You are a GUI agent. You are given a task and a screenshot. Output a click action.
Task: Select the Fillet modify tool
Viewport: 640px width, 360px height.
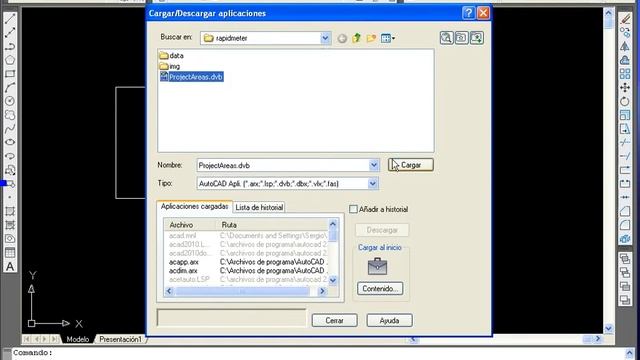pos(625,225)
